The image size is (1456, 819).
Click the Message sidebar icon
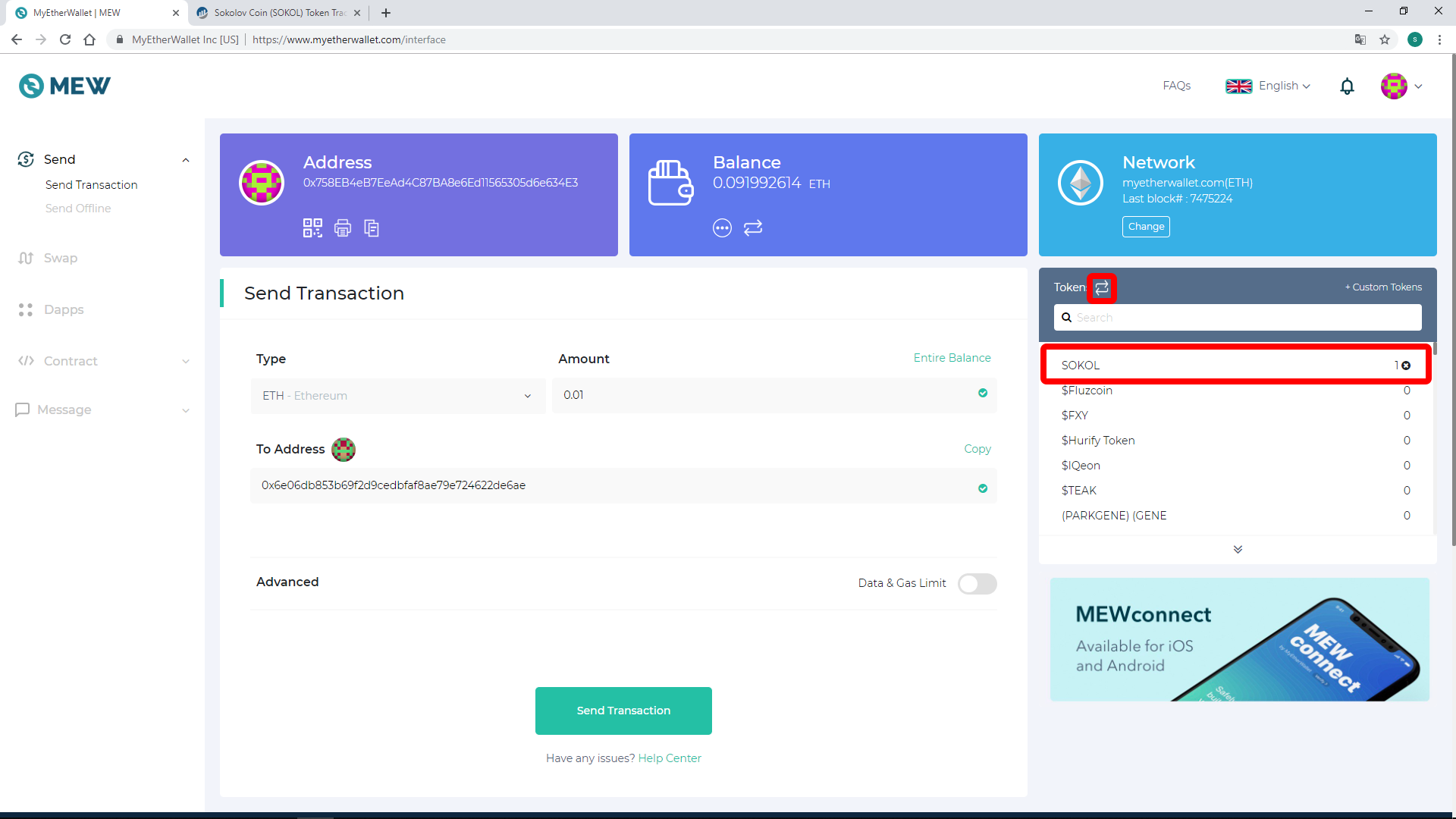pos(23,409)
